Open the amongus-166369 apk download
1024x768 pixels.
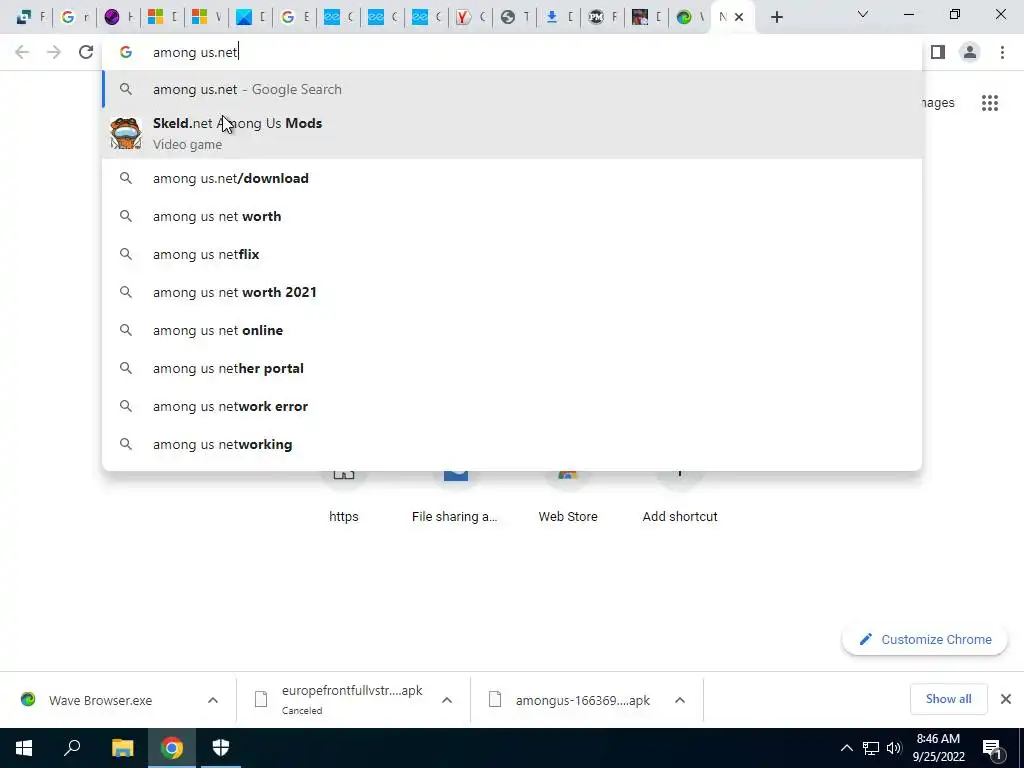coord(571,700)
